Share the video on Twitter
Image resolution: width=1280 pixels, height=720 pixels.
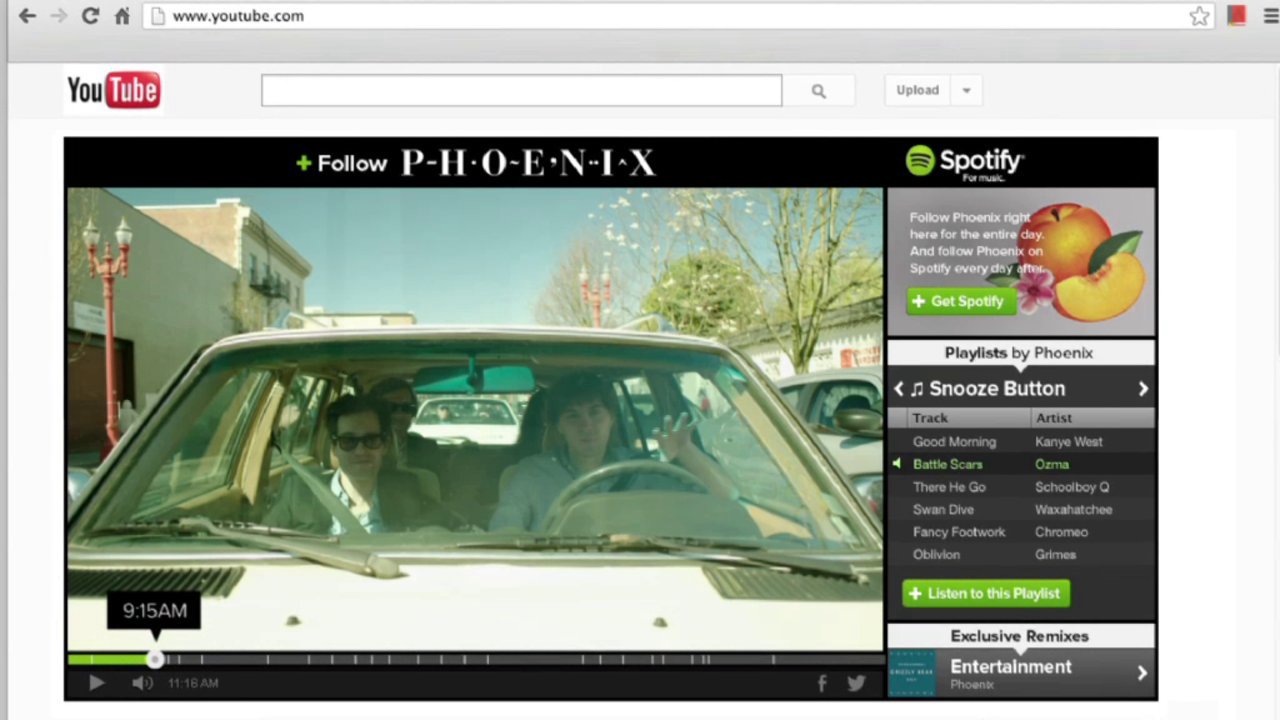[856, 683]
